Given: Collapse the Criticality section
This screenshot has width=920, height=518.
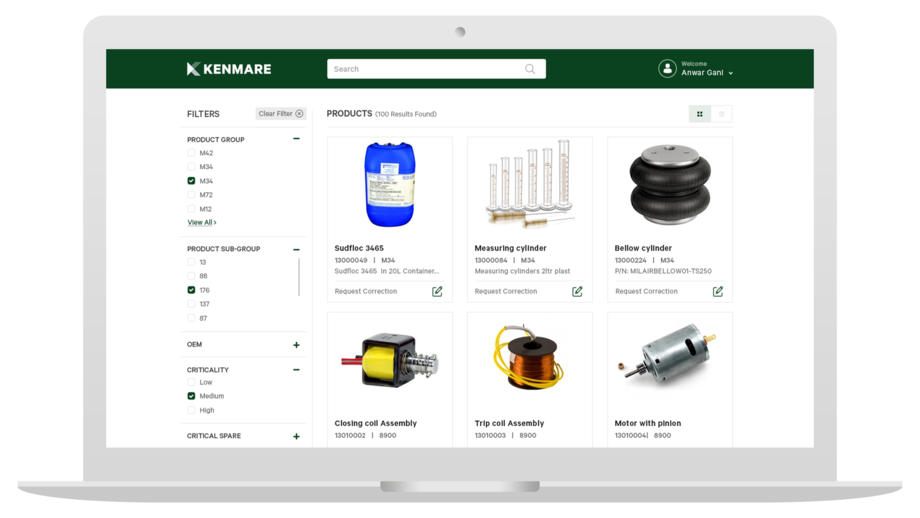Looking at the screenshot, I should (x=296, y=370).
